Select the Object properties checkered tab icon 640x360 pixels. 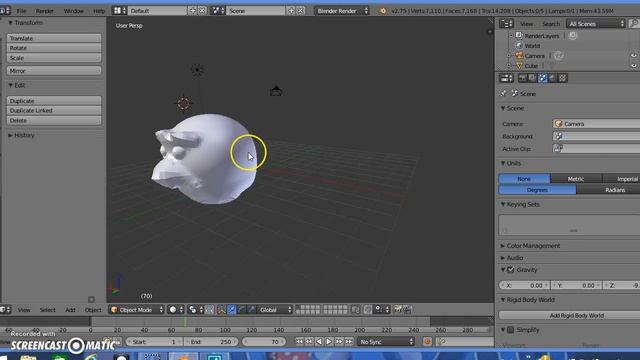pos(563,78)
